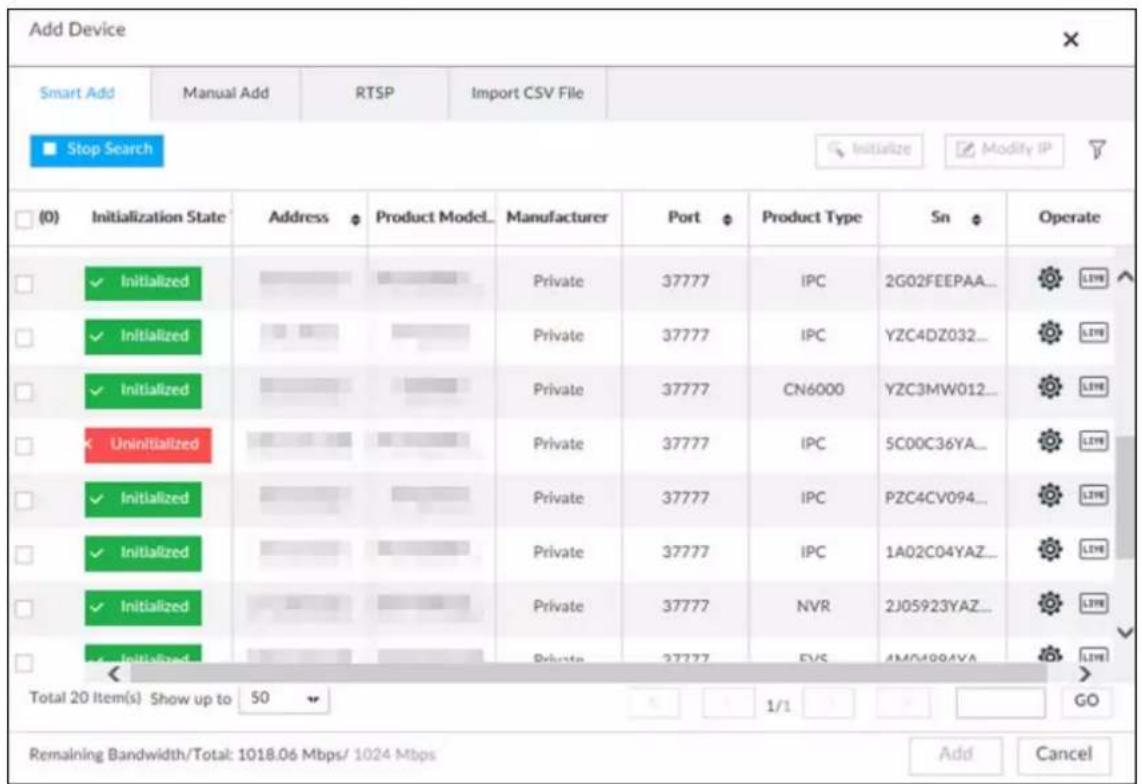This screenshot has height=784, width=1142.
Task: Click gear icon in 1A02C04YAZ row
Action: click(x=1050, y=549)
